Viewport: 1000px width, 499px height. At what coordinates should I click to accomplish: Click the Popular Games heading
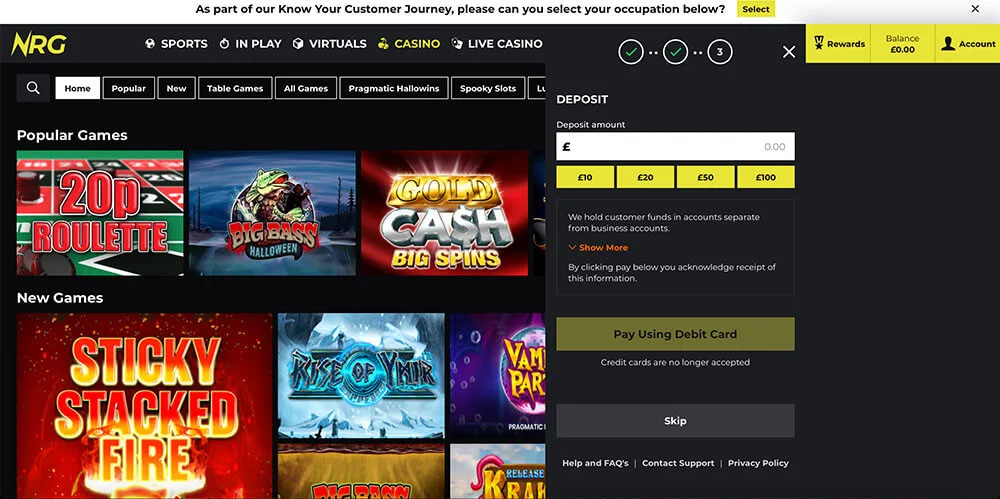tap(72, 135)
